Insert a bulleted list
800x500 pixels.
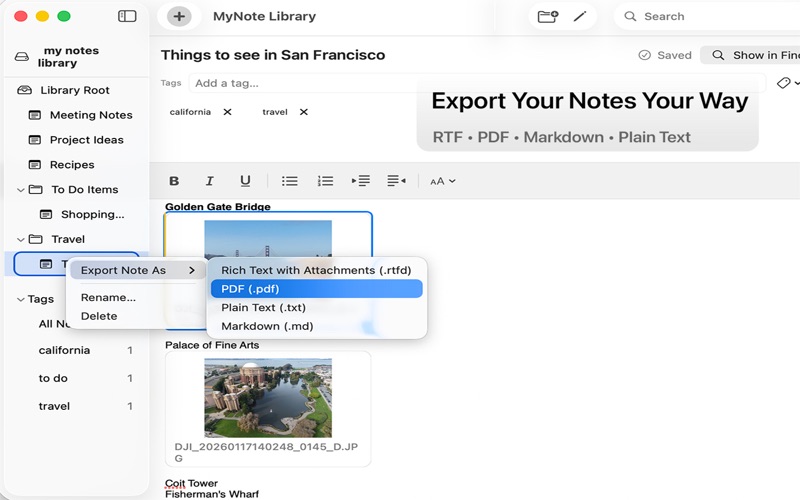pyautogui.click(x=289, y=181)
